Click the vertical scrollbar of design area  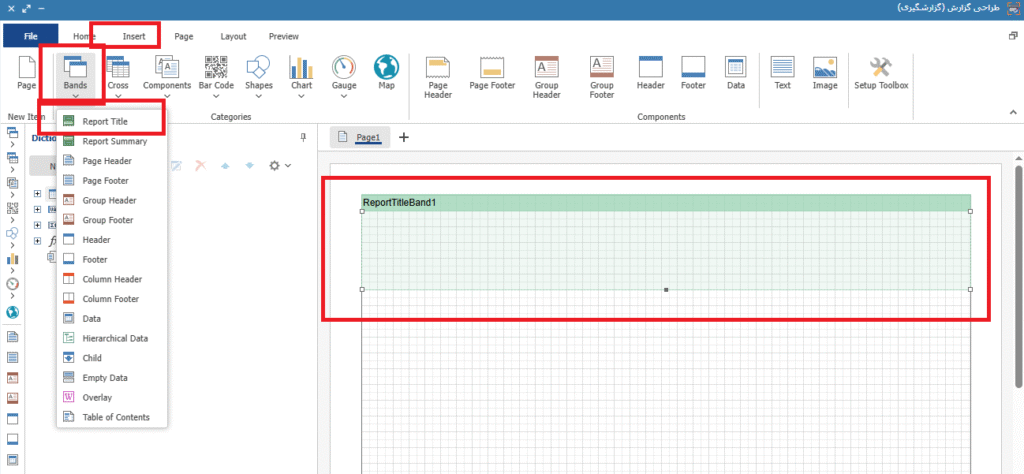point(1017,270)
